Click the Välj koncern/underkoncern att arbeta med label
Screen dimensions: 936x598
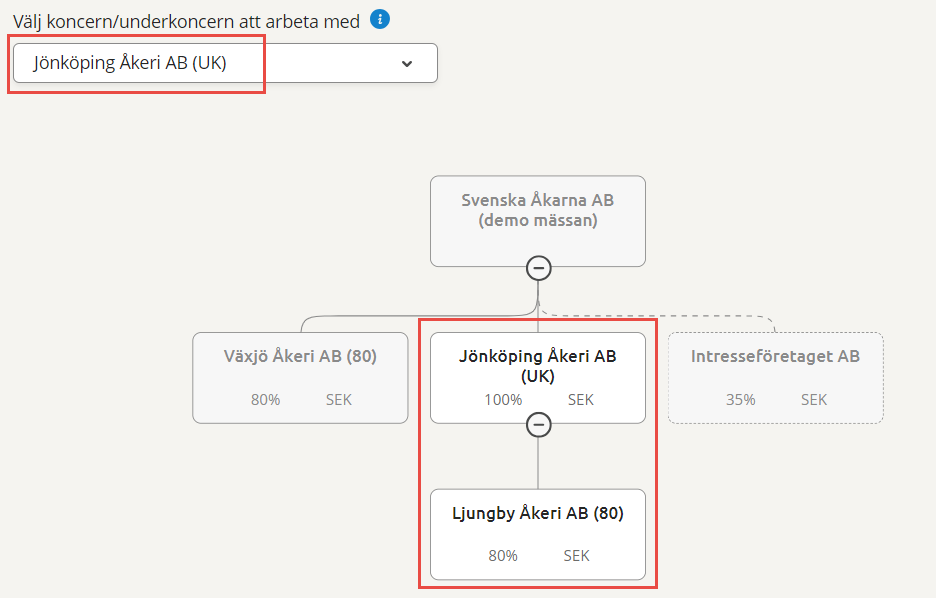(186, 21)
